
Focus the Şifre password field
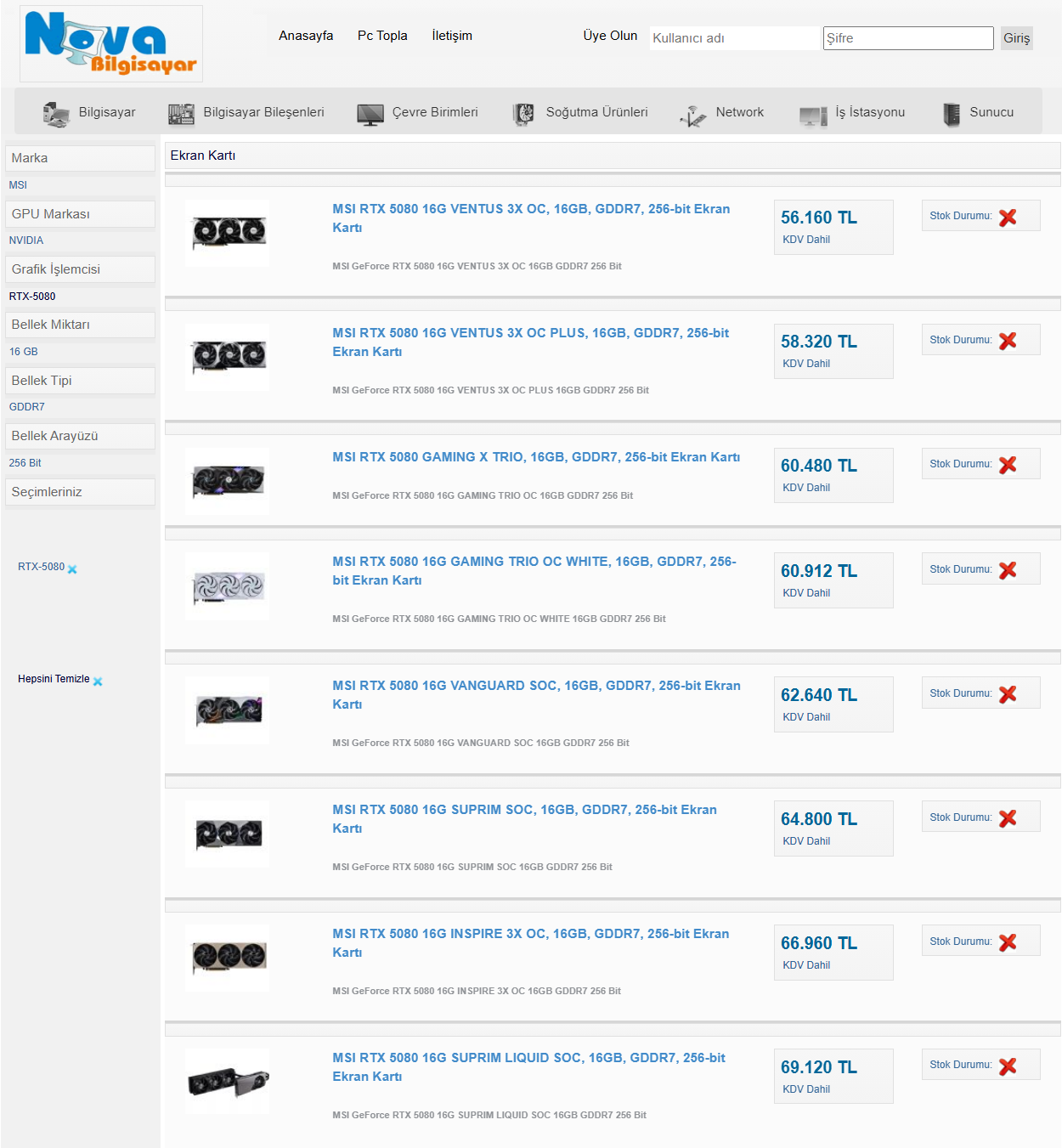908,38
